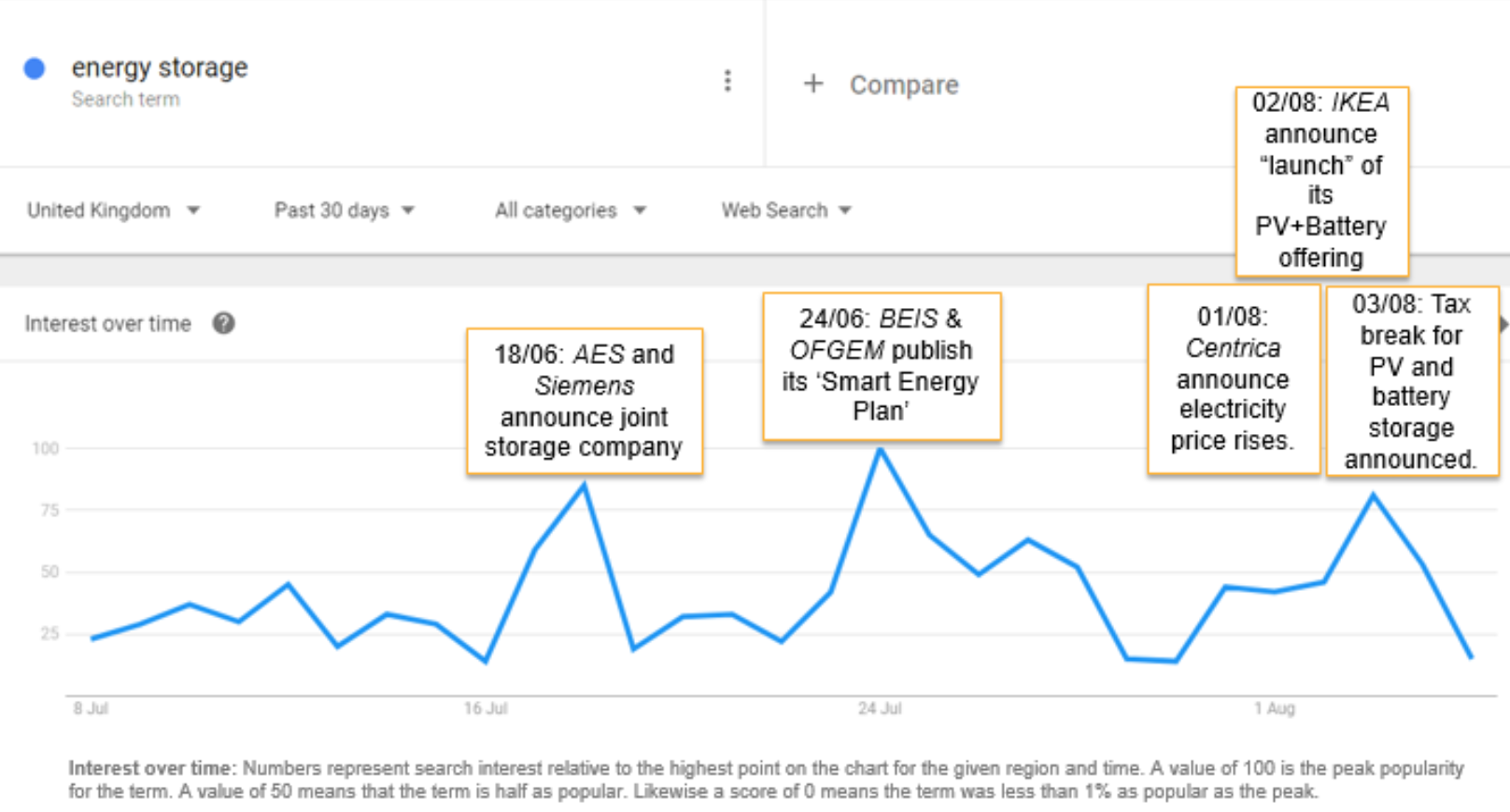
Task: Open the Web Search type dropdown
Action: coord(785,210)
